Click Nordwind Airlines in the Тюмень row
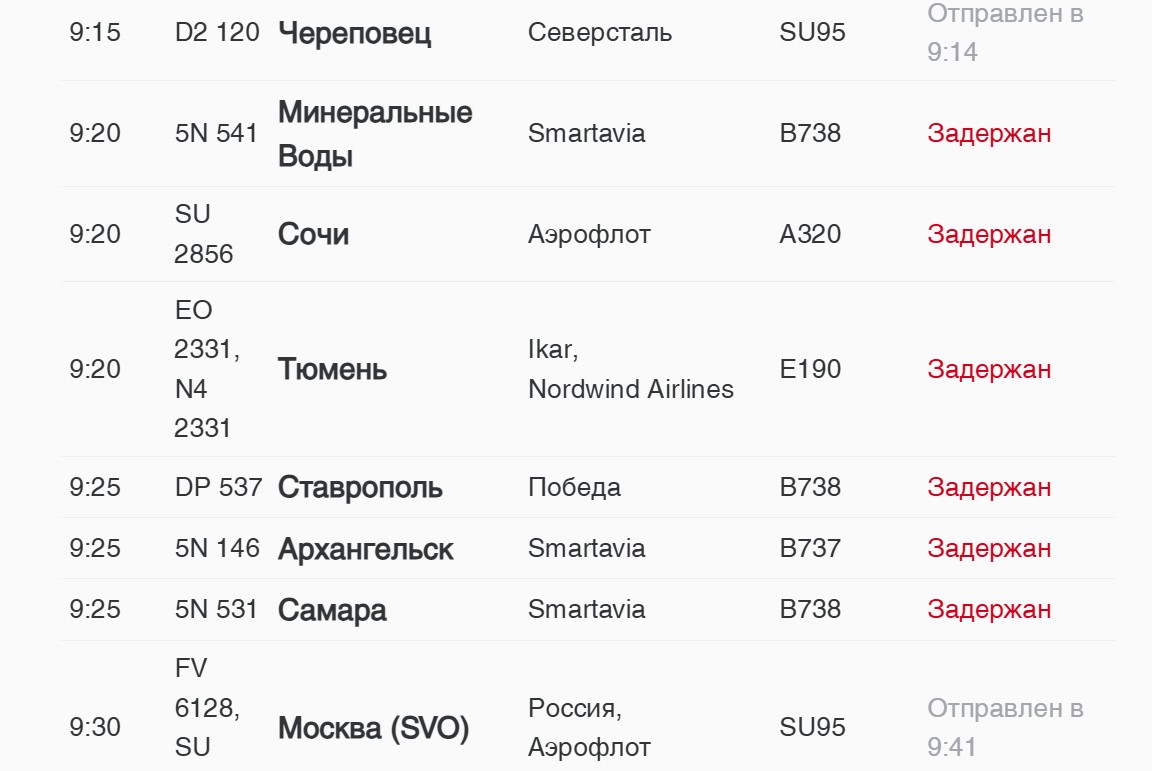This screenshot has width=1152, height=771. 631,389
